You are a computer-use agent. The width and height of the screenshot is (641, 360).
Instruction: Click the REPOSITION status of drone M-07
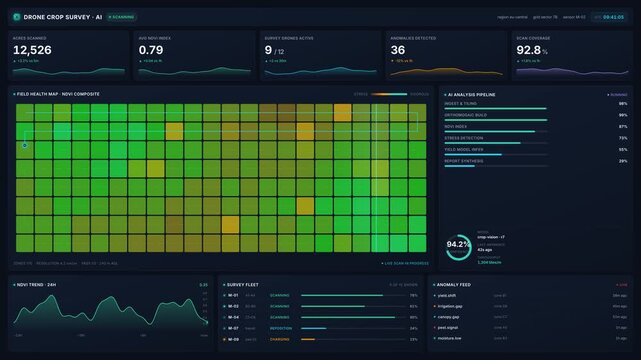click(x=281, y=328)
